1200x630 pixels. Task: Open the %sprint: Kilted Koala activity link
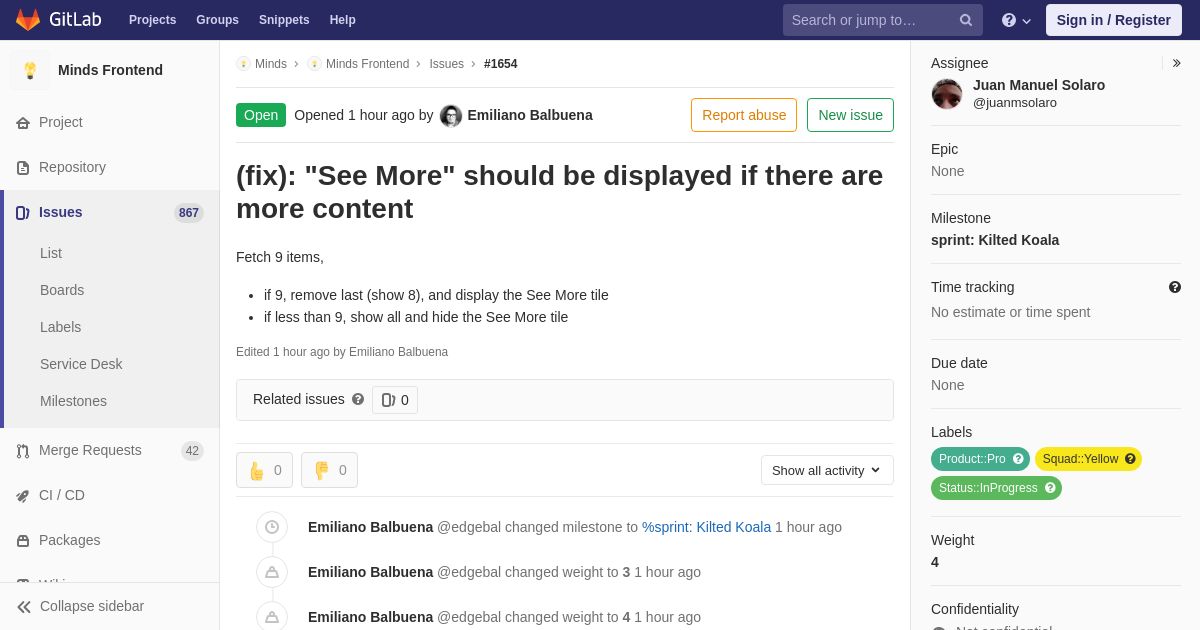(x=706, y=527)
